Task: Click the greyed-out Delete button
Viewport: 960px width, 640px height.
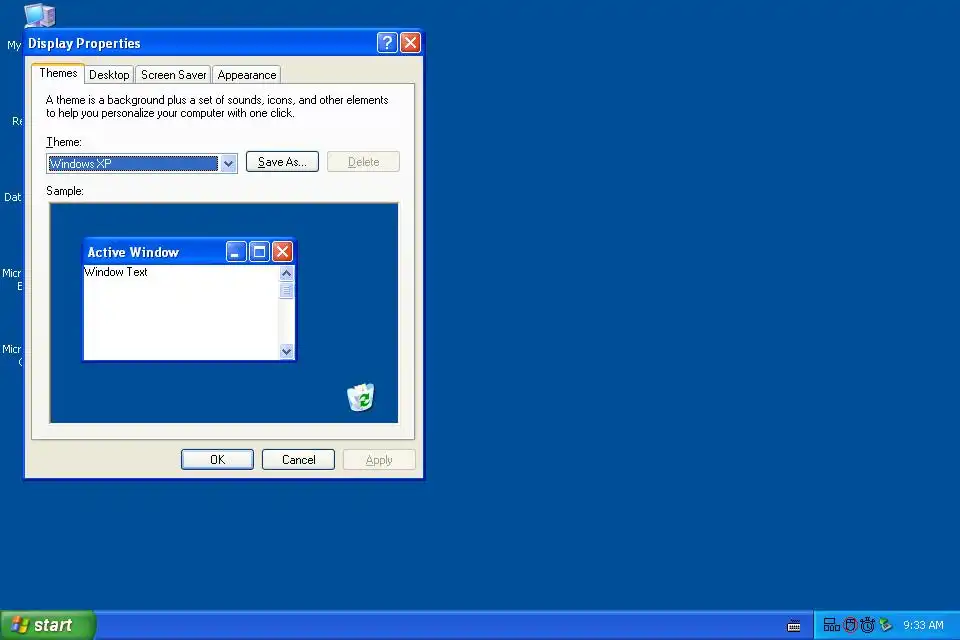Action: click(364, 162)
